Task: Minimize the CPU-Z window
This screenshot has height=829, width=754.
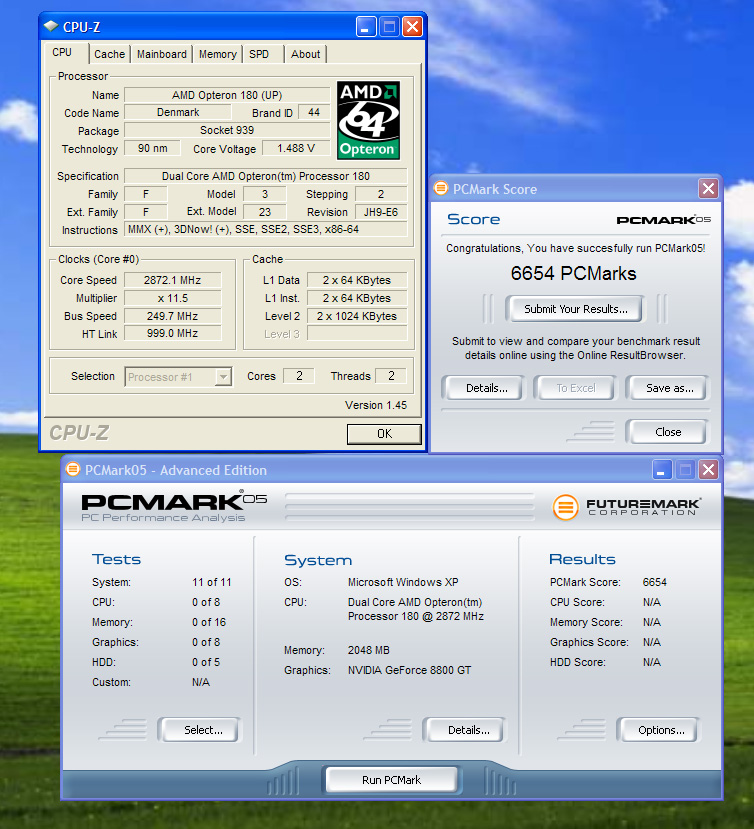Action: coord(366,26)
